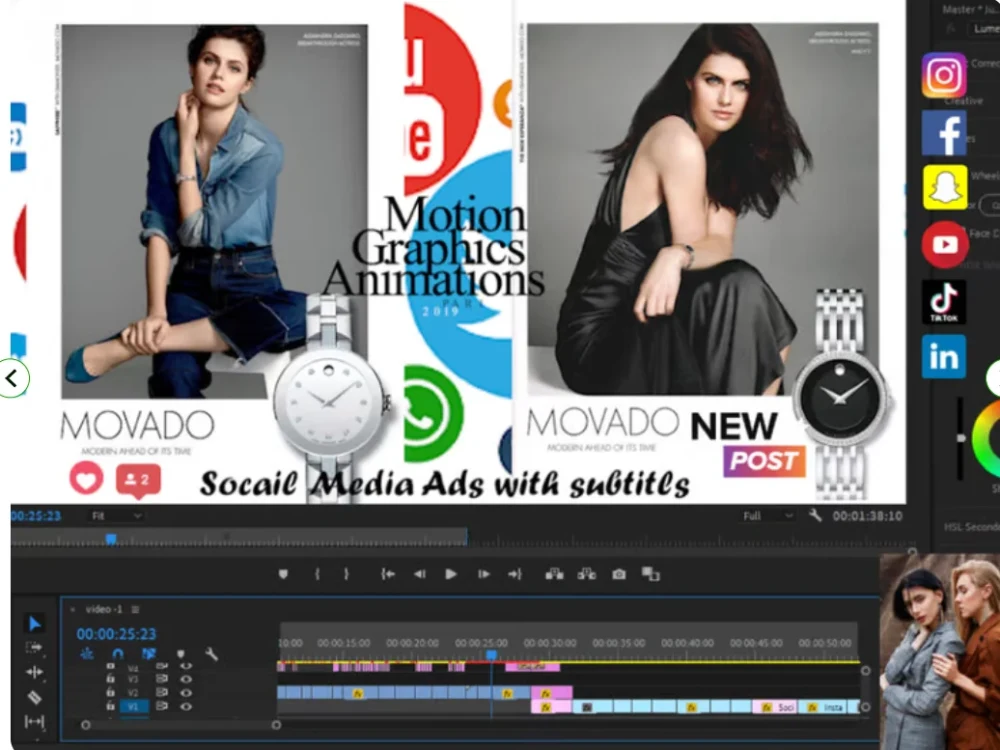This screenshot has height=750, width=1000.
Task: Toggle visibility eye of track V2
Action: pyautogui.click(x=186, y=693)
